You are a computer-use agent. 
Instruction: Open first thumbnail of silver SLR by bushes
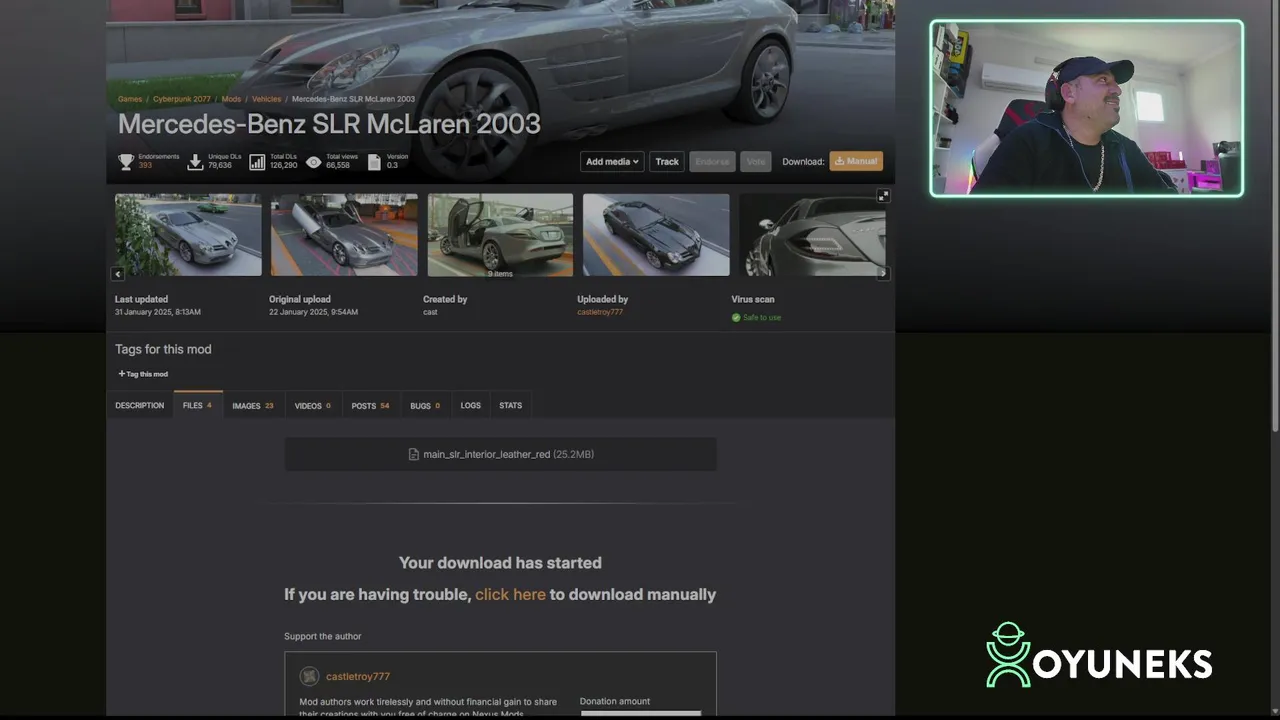pos(188,235)
